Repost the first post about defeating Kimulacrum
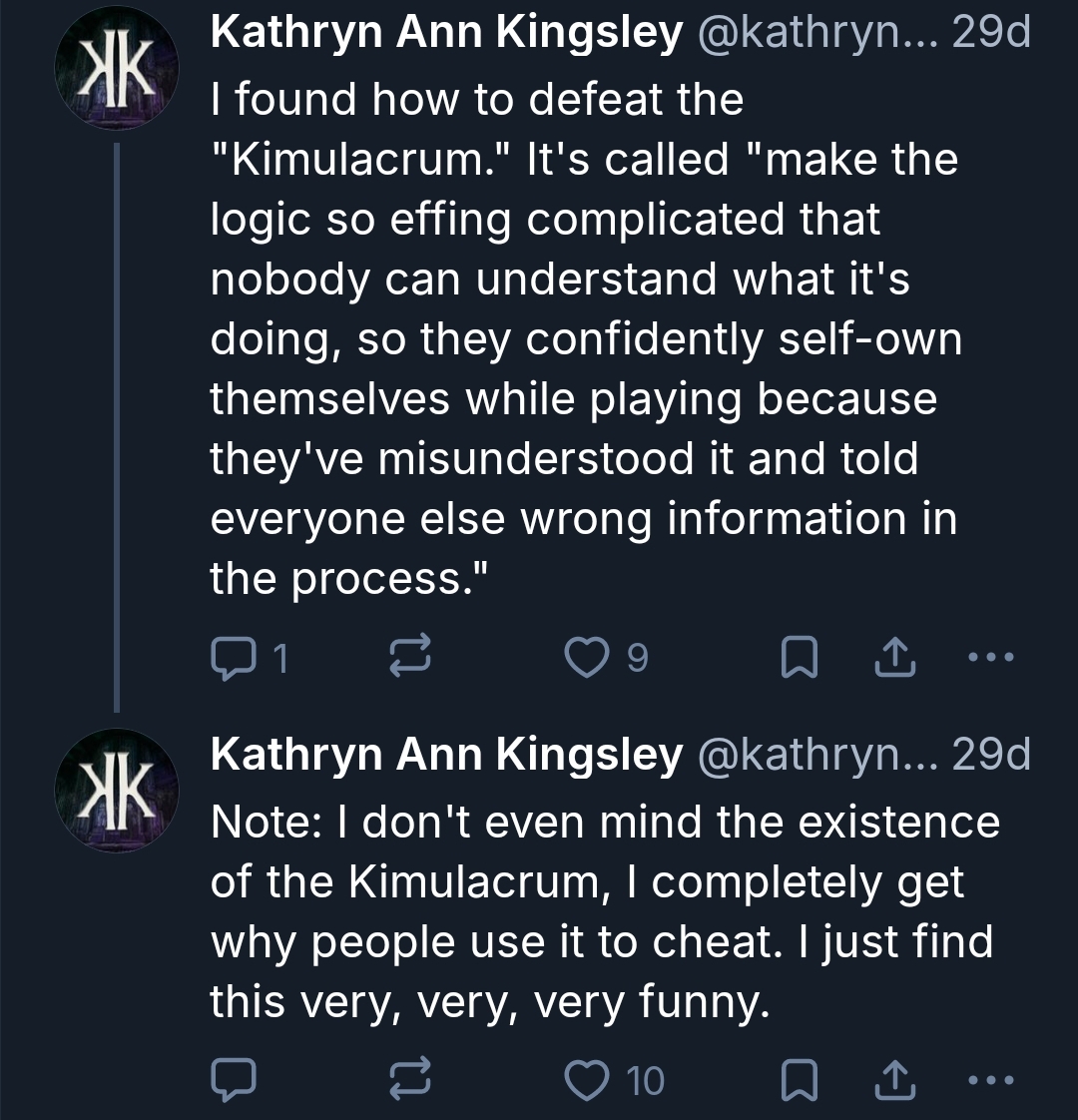This screenshot has width=1078, height=1120. click(x=410, y=655)
